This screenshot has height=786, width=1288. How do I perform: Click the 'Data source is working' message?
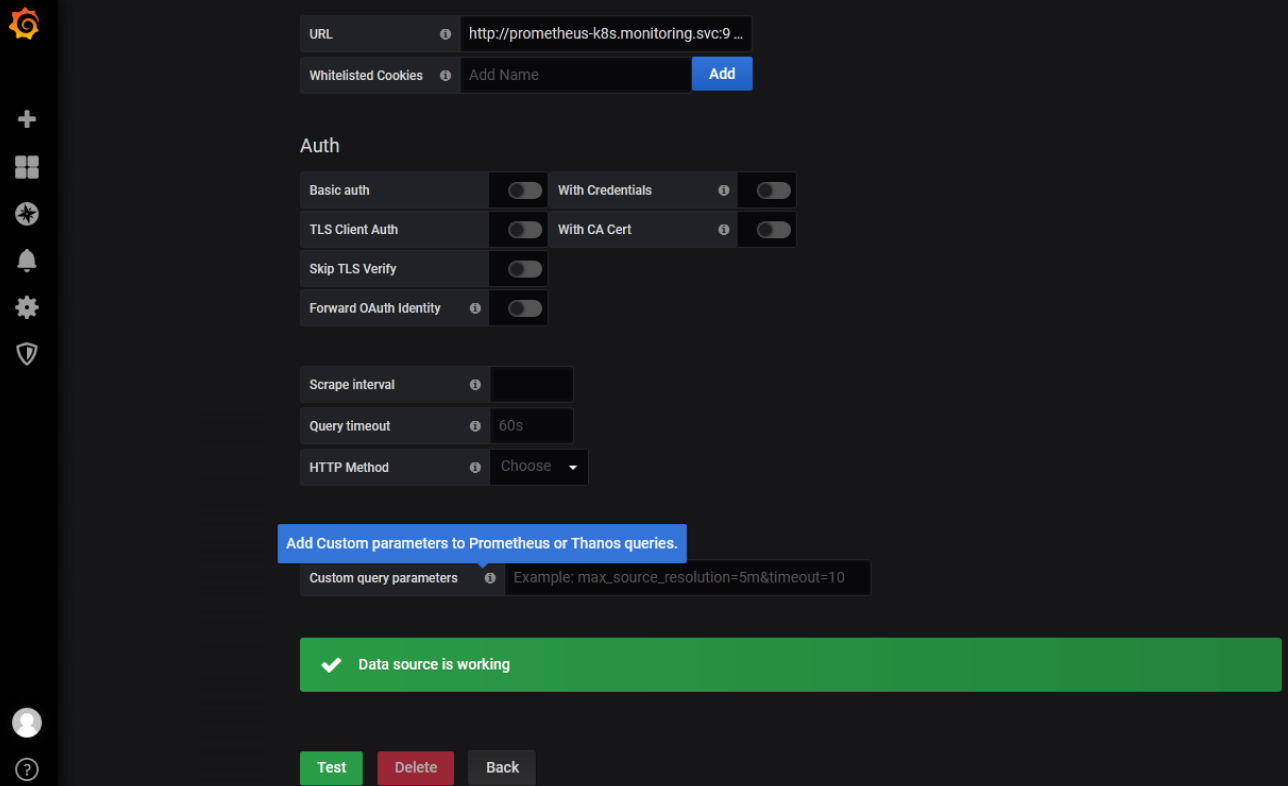pos(434,665)
